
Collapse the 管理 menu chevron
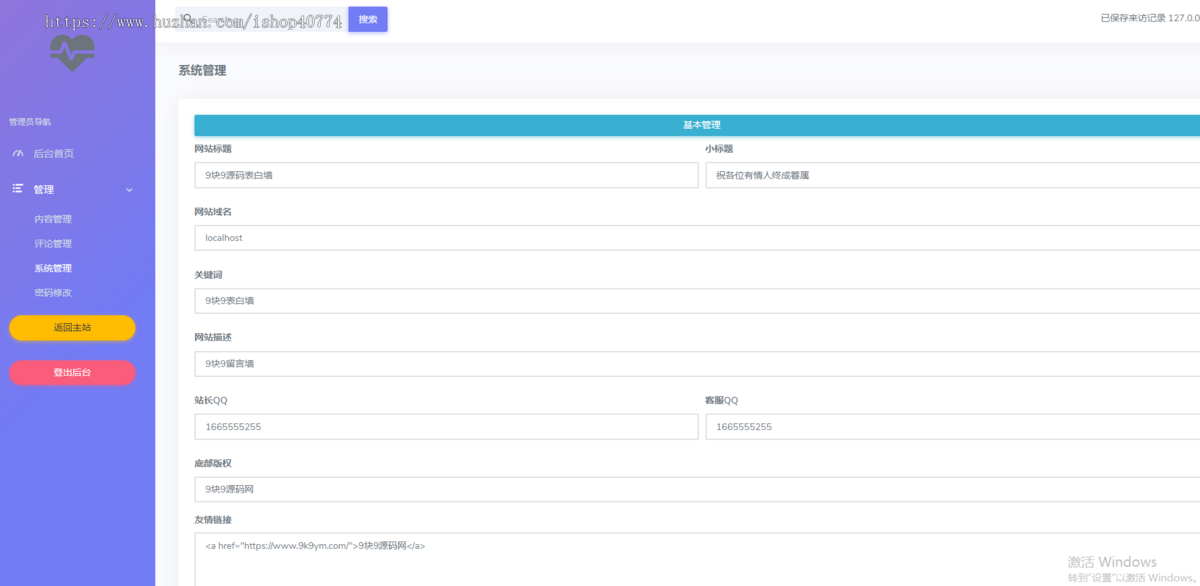click(129, 190)
